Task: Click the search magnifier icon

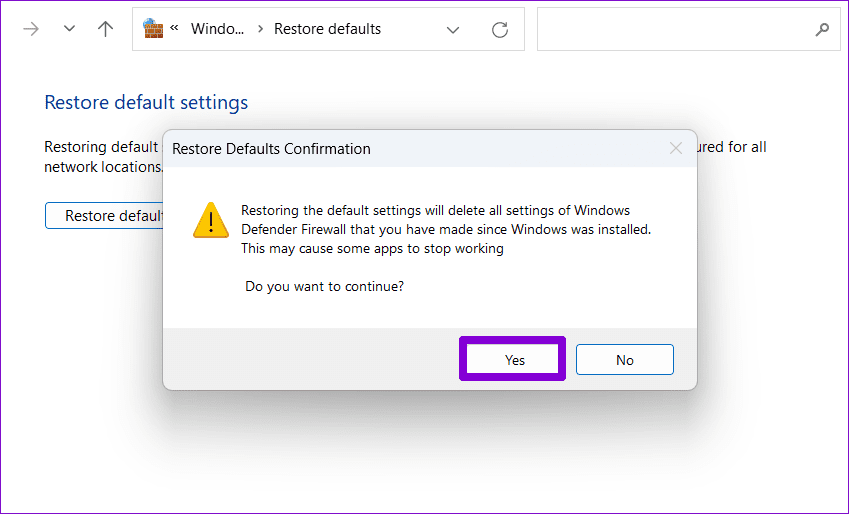Action: 822,29
